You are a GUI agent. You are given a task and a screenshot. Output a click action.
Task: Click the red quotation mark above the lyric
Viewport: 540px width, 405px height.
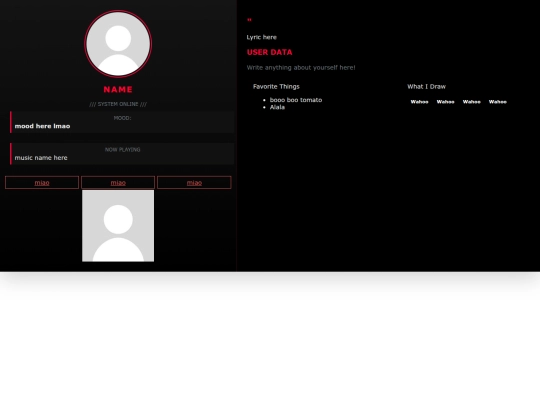(249, 20)
